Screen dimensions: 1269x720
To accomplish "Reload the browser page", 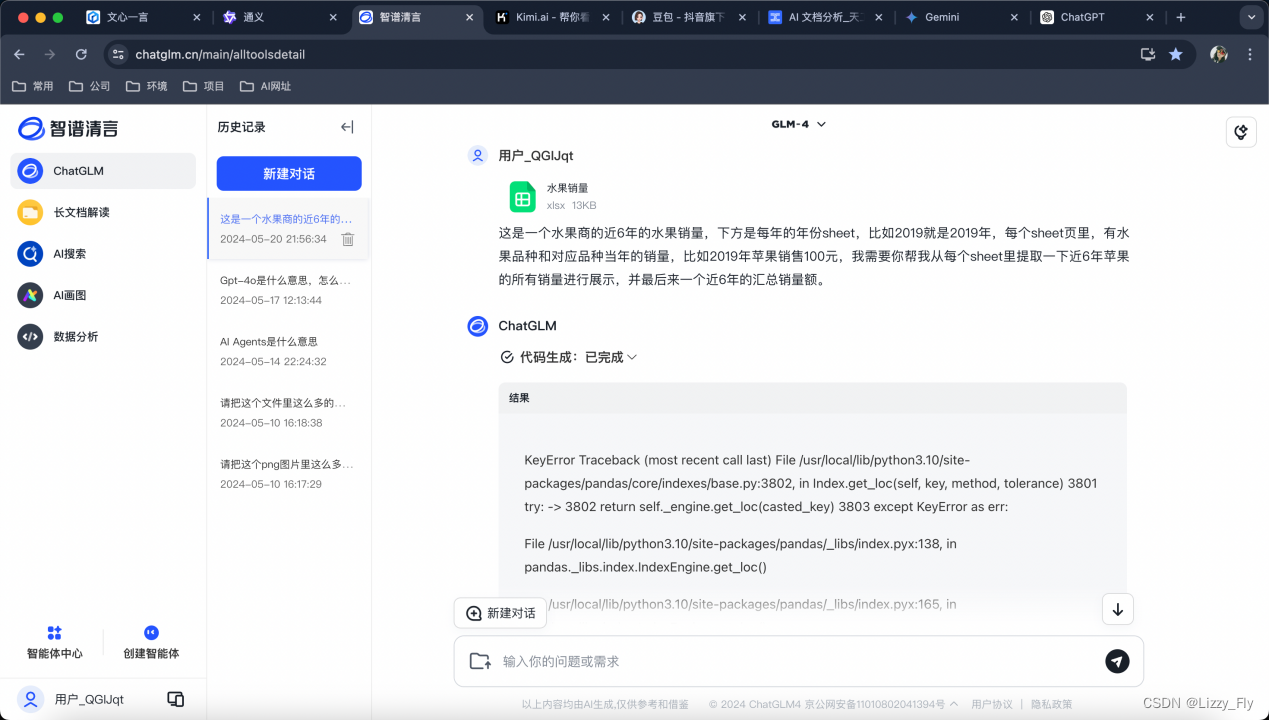I will click(x=81, y=54).
